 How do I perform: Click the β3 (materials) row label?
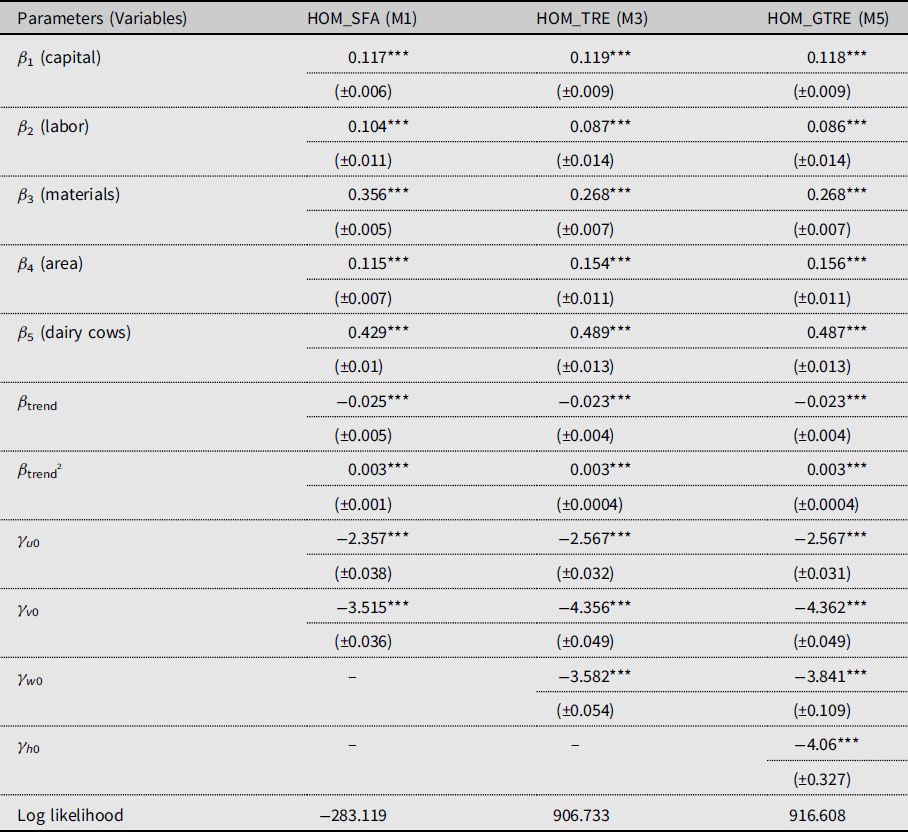click(68, 194)
